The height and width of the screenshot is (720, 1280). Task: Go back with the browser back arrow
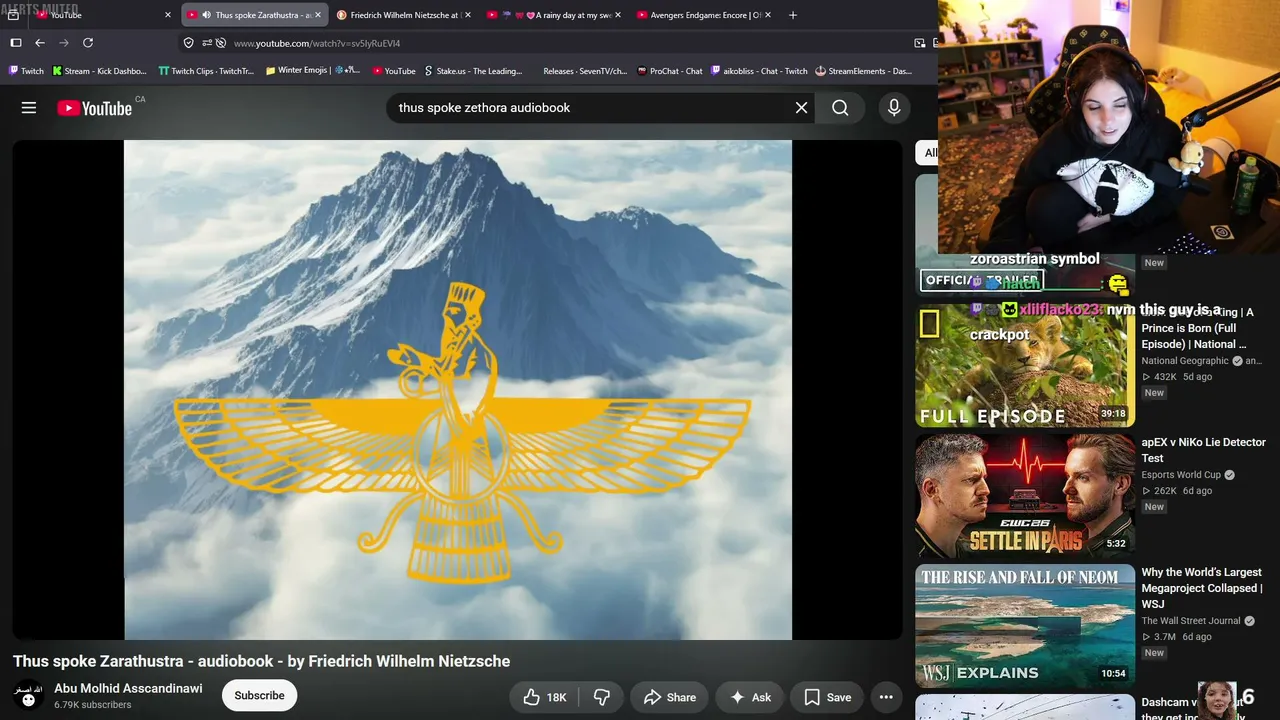(40, 43)
